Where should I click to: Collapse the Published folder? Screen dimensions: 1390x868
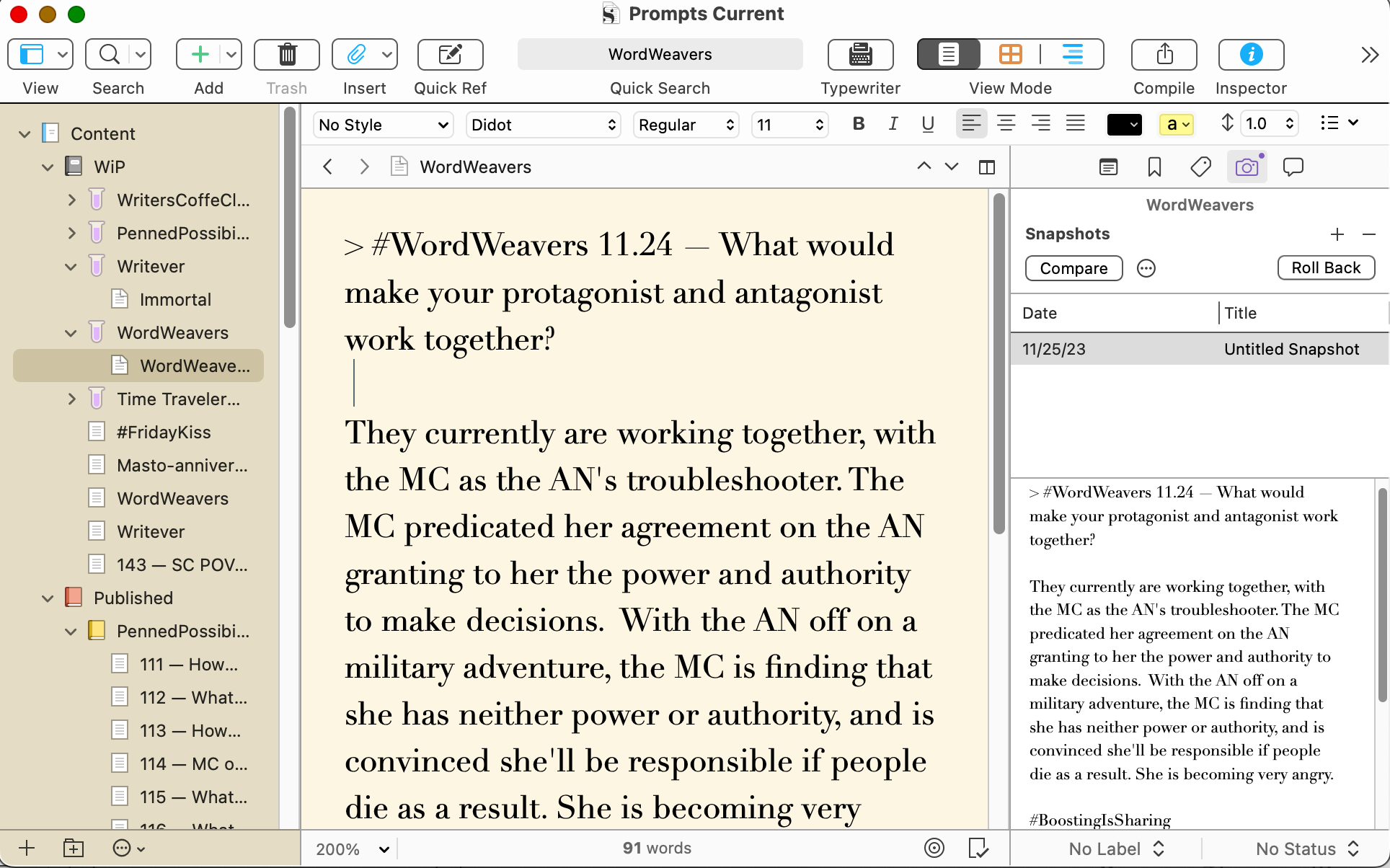click(x=48, y=598)
